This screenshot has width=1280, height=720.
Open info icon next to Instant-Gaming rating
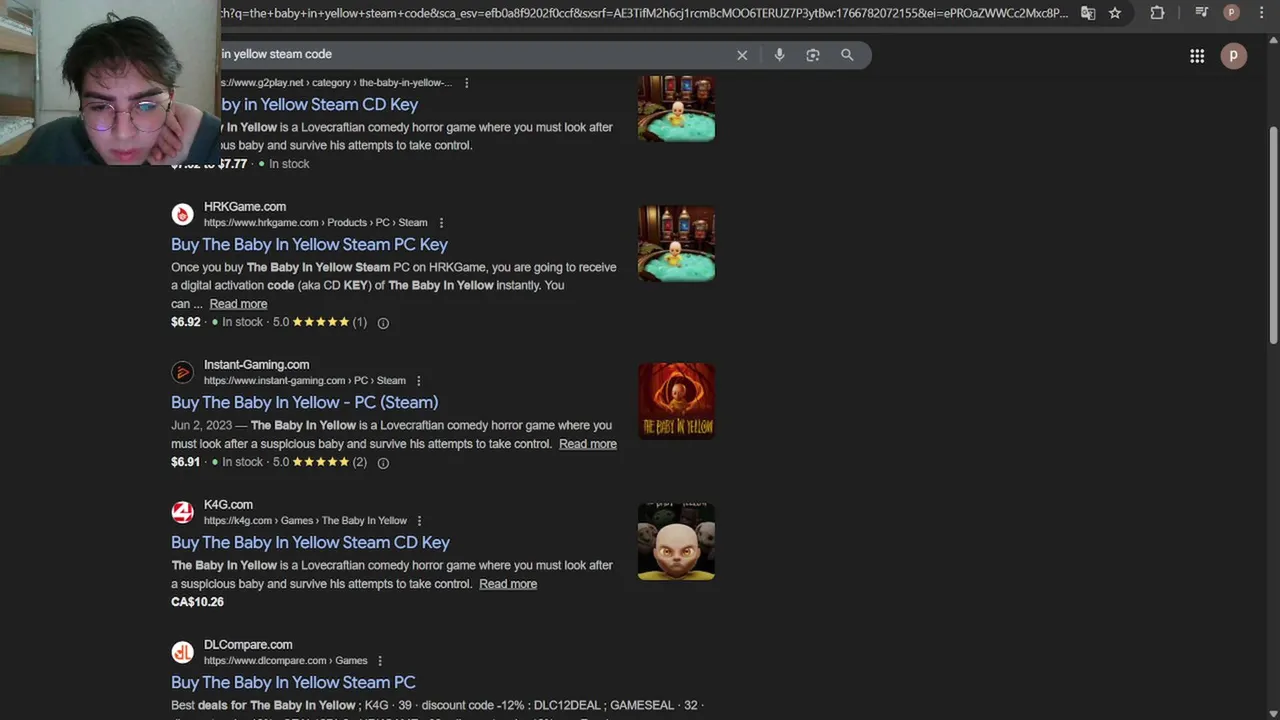(383, 463)
